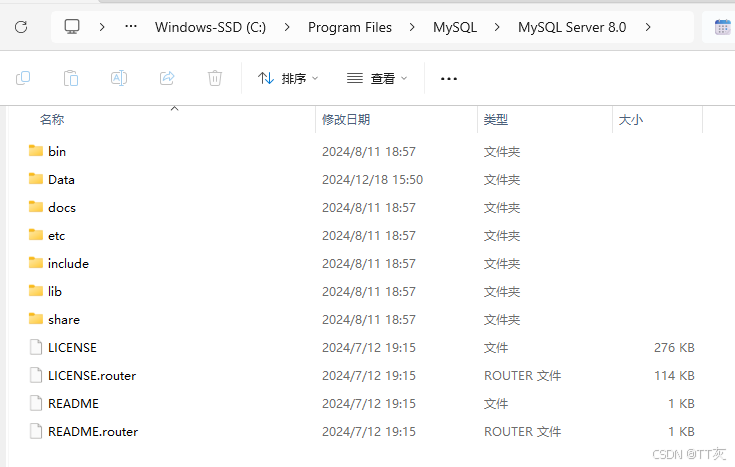This screenshot has width=735, height=467.
Task: Select the Data folder name
Action: [x=61, y=180]
